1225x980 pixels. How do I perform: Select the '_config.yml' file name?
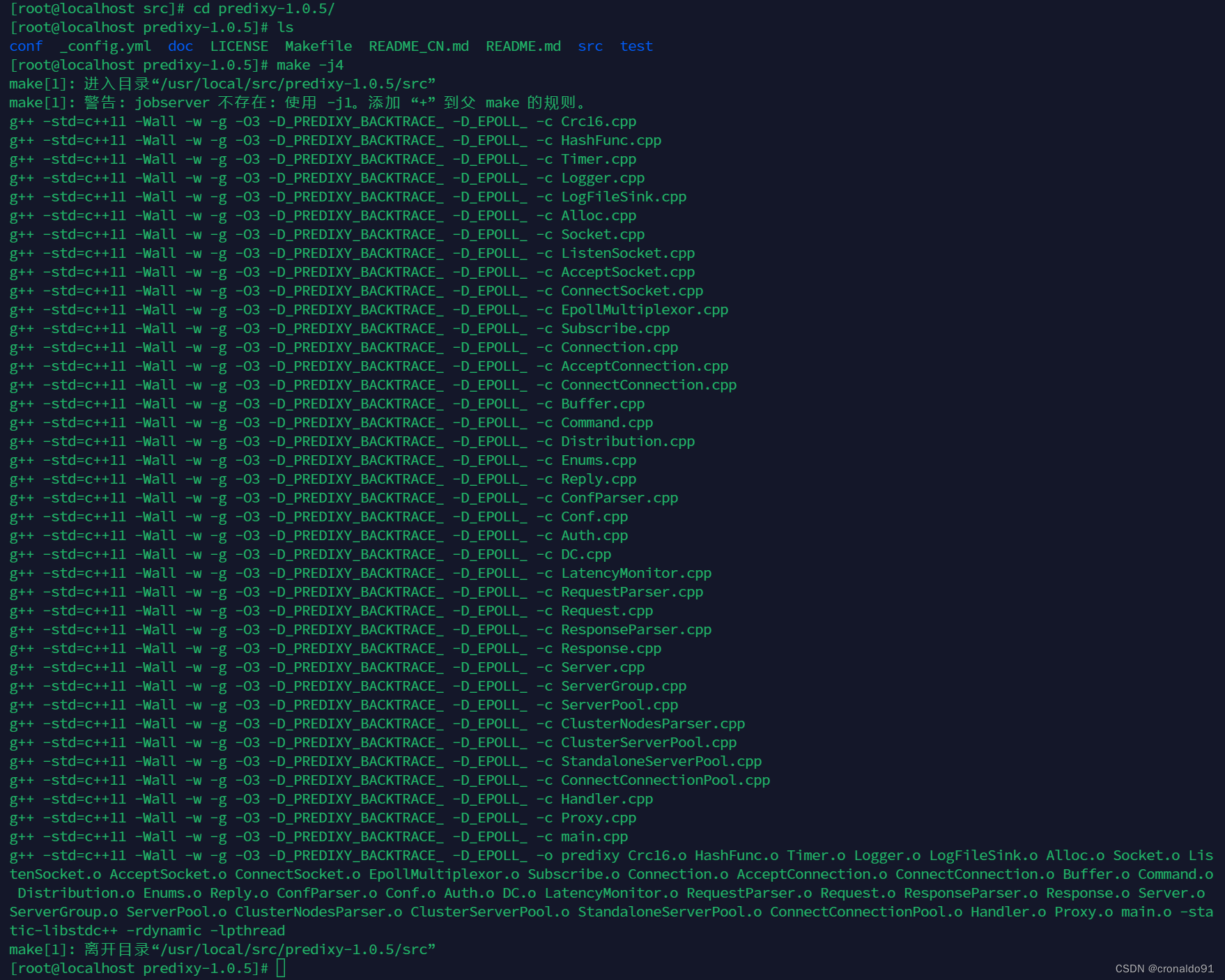tap(106, 46)
